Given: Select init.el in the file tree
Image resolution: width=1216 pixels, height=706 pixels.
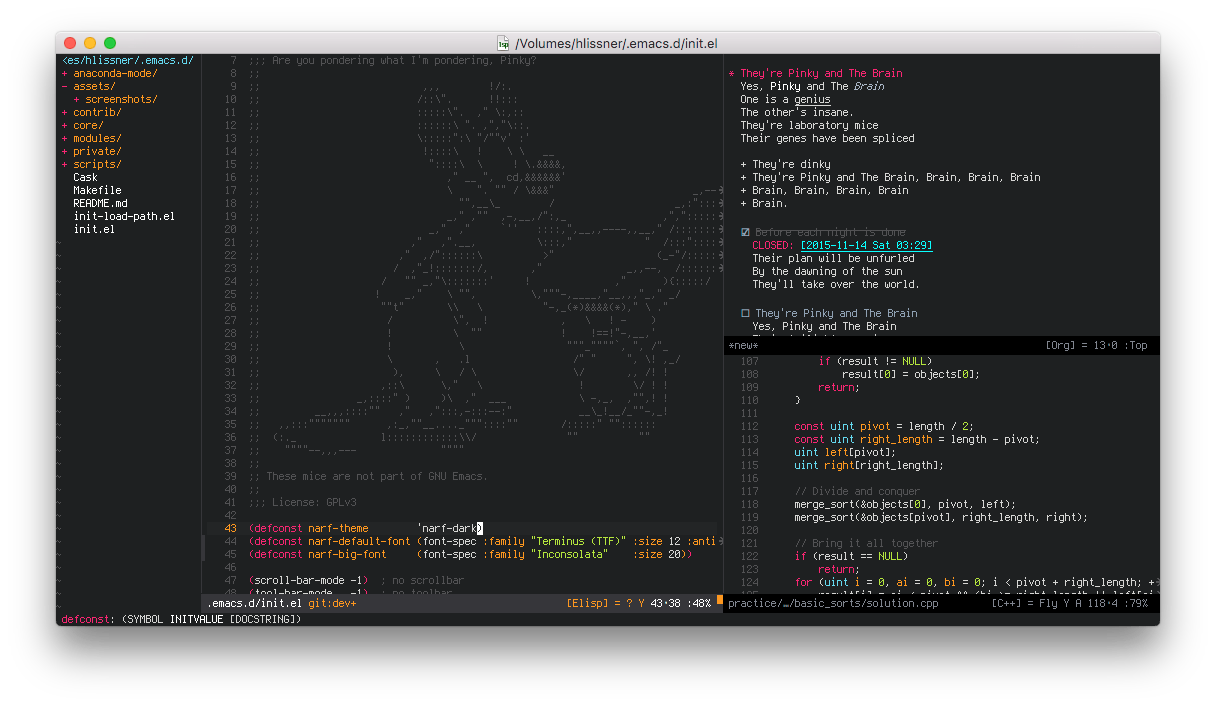Looking at the screenshot, I should (94, 229).
